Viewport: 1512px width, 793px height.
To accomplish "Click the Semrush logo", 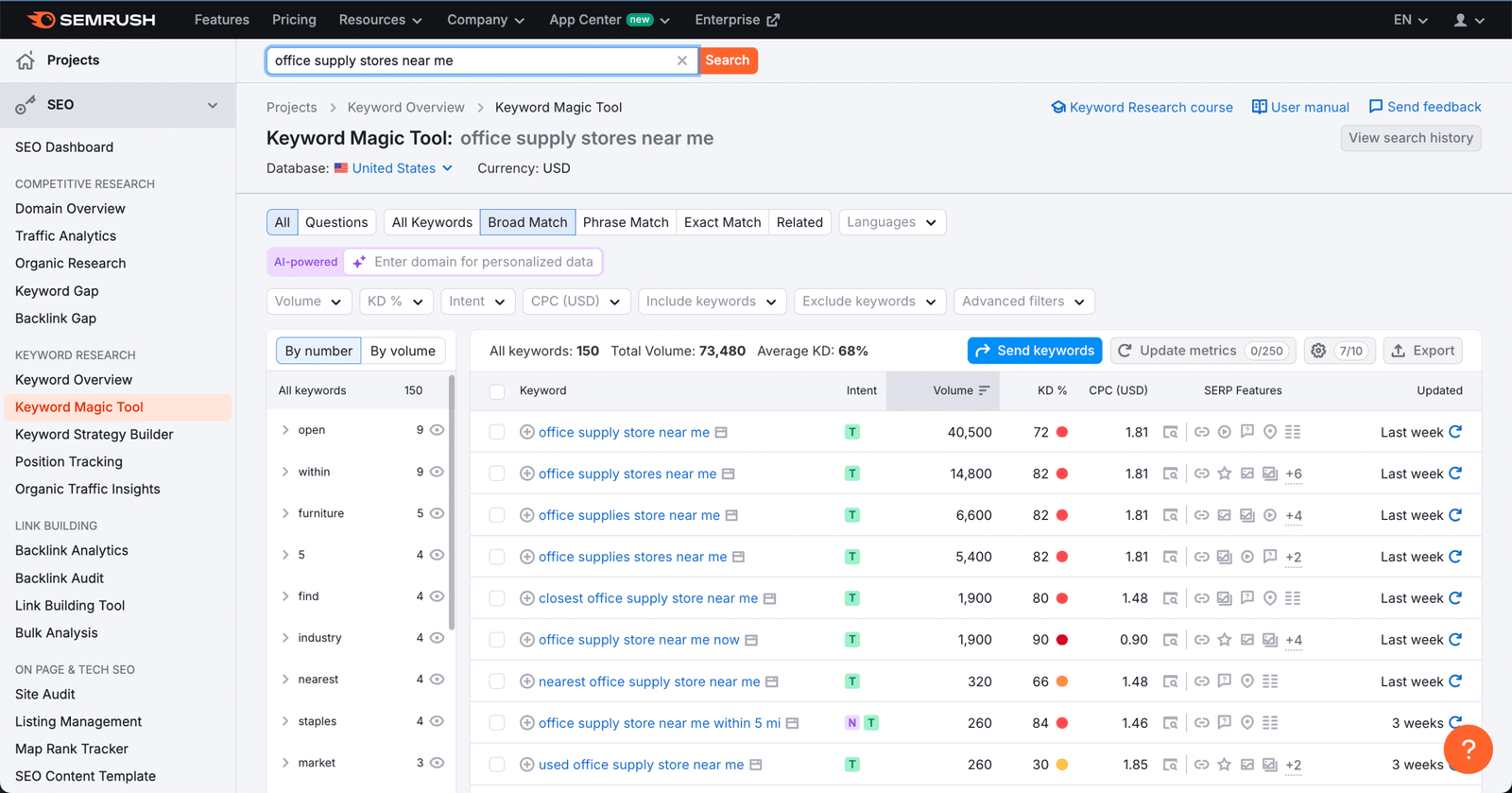I will [91, 20].
